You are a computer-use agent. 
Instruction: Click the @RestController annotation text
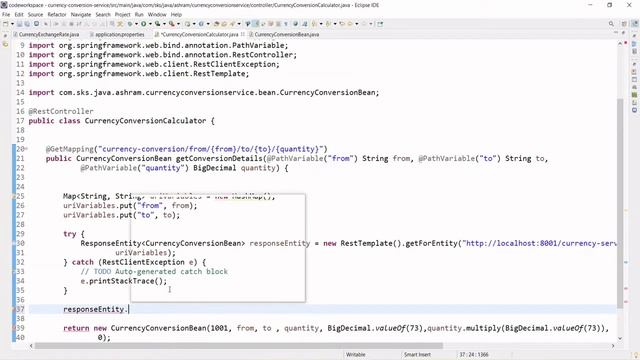[61, 111]
